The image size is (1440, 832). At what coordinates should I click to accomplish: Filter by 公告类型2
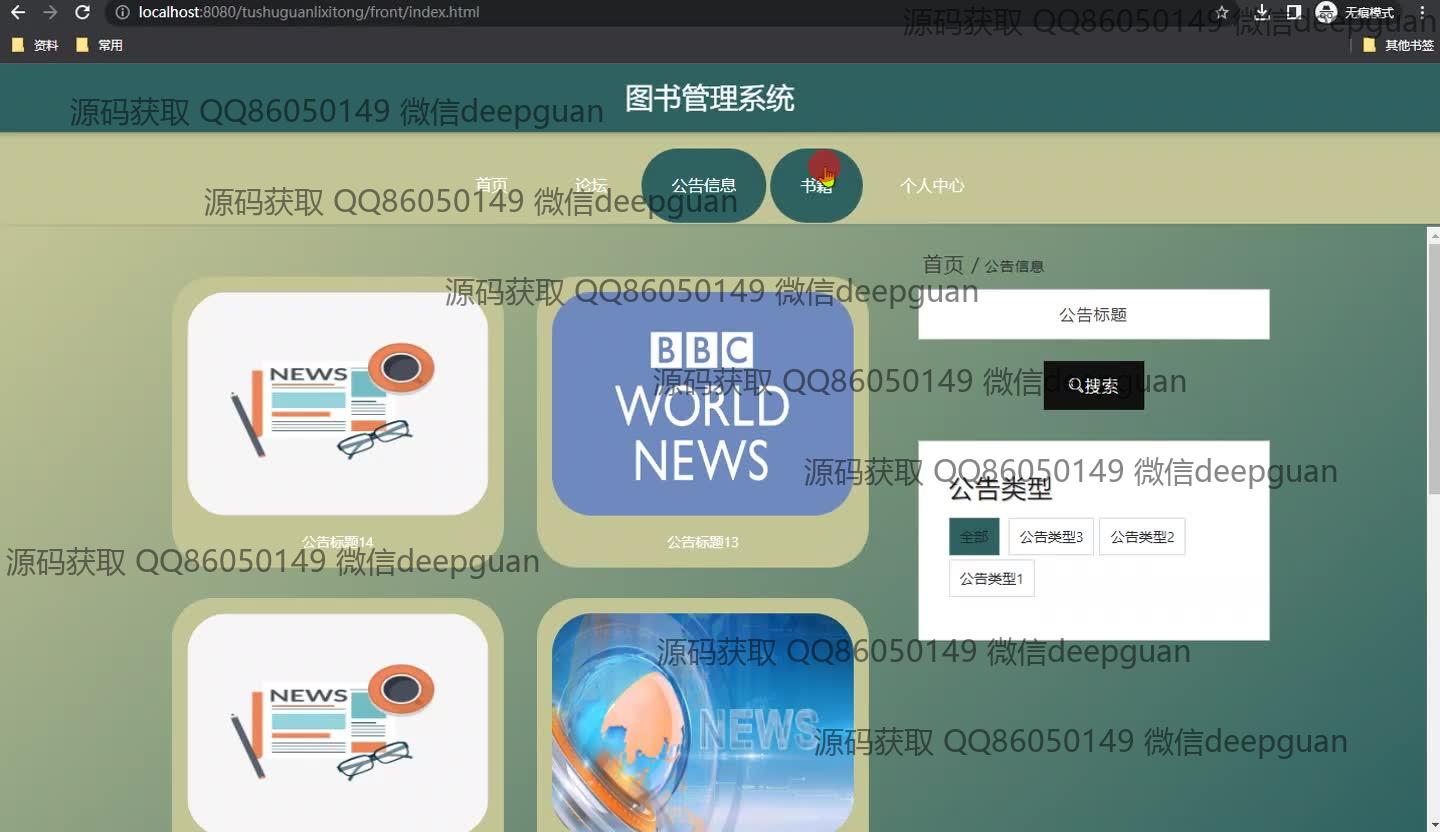click(x=1142, y=537)
